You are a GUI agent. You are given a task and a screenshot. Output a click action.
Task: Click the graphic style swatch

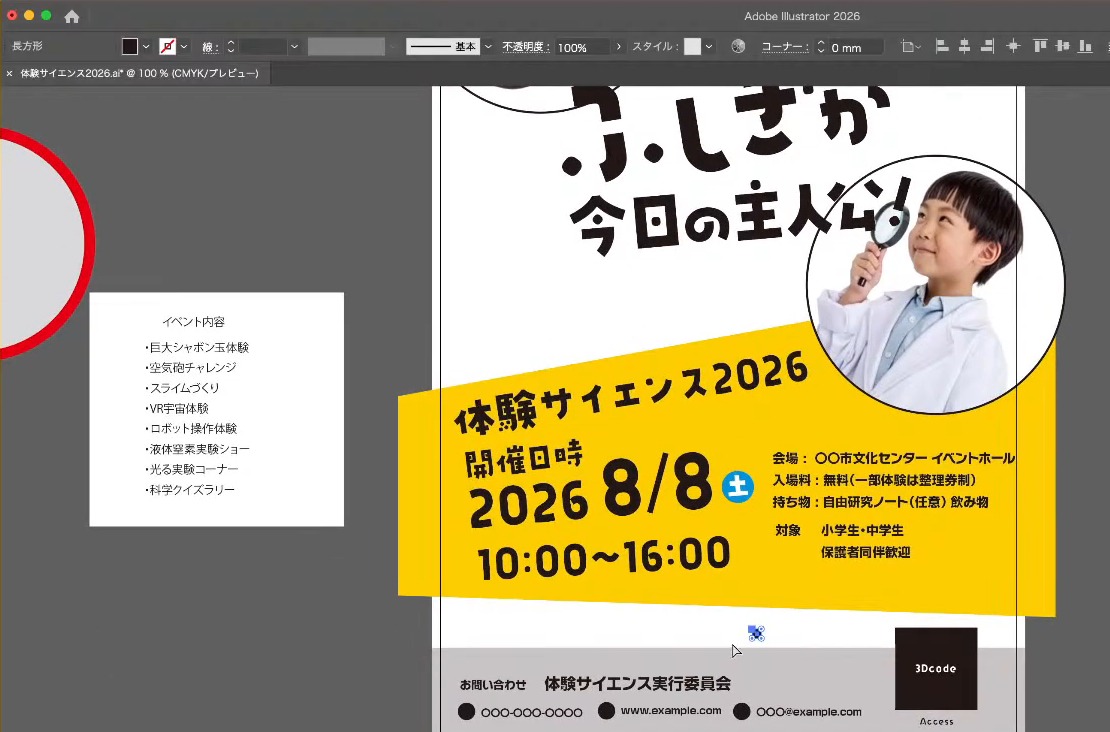692,47
